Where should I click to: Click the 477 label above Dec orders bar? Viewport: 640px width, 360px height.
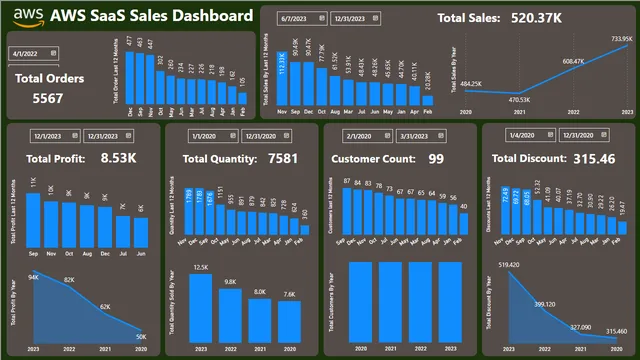tap(129, 41)
